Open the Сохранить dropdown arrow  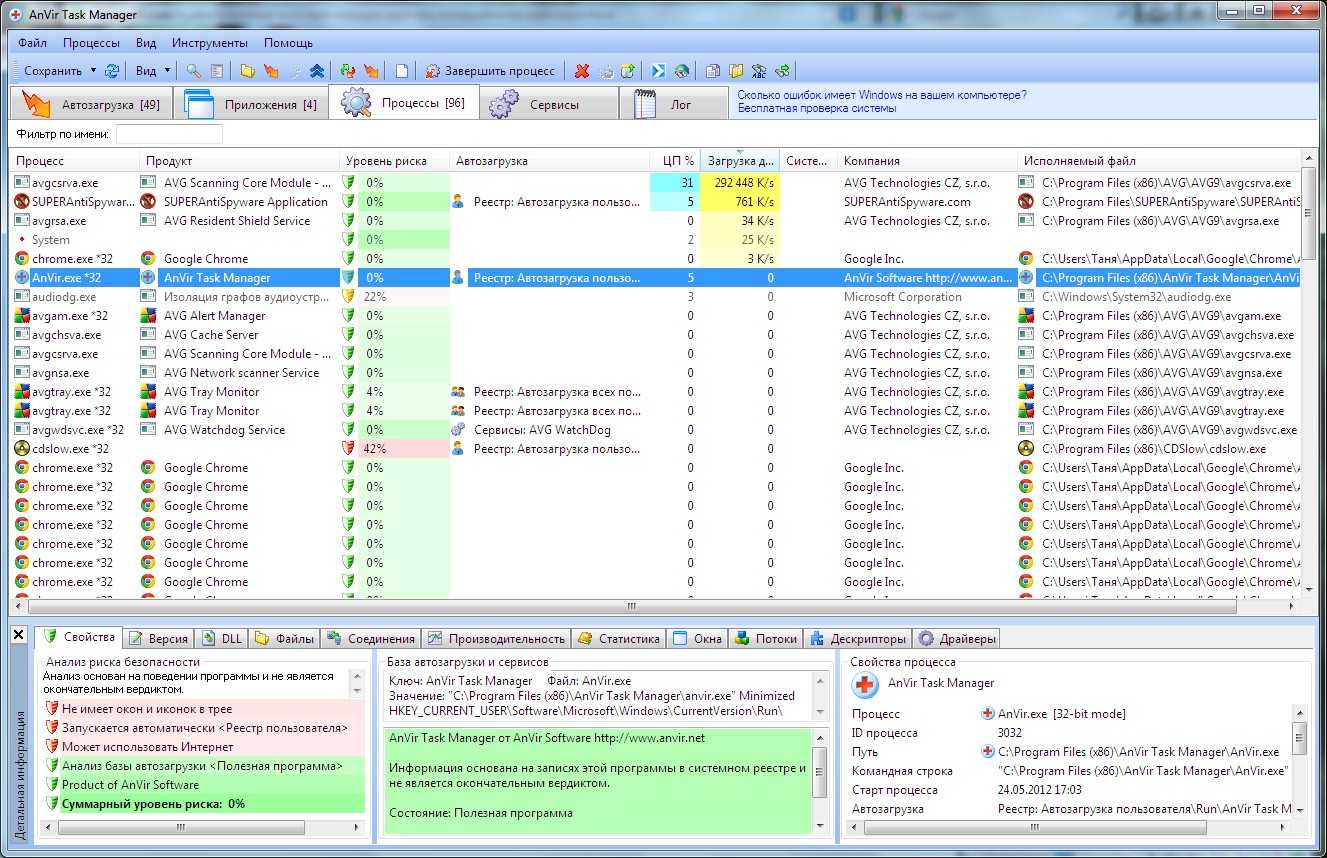pos(93,71)
